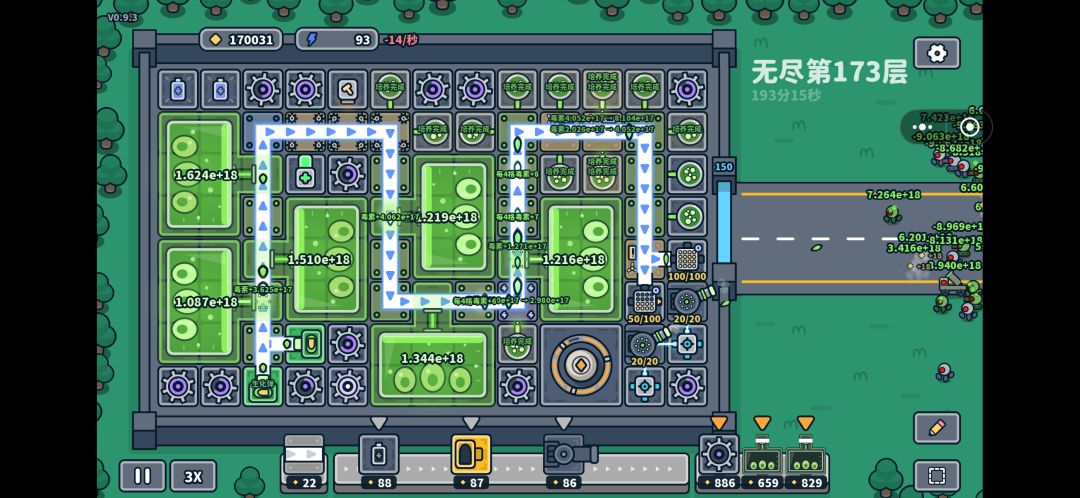Screen dimensions: 1080x498
Task: Toggle the 3X speed button
Action: [x=194, y=476]
